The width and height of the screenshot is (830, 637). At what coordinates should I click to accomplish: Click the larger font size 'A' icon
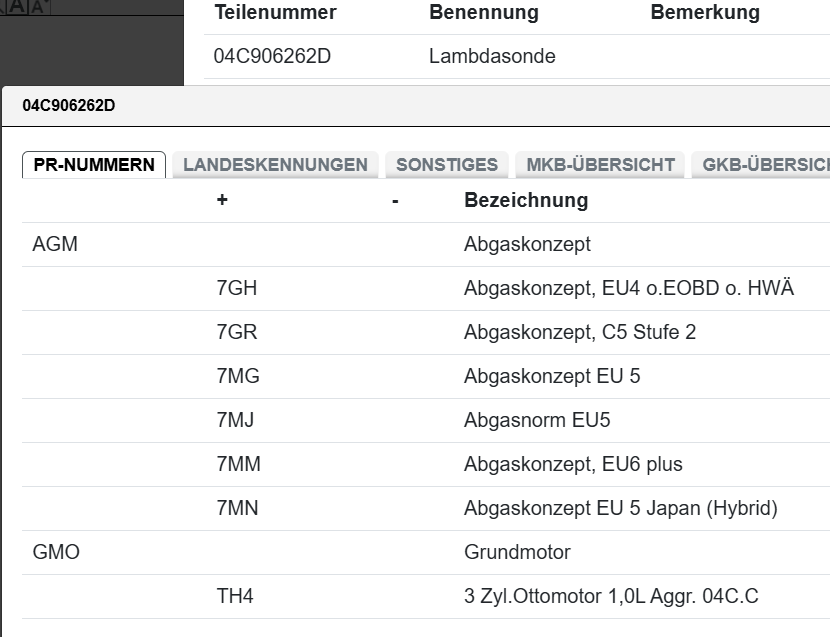coord(39,7)
